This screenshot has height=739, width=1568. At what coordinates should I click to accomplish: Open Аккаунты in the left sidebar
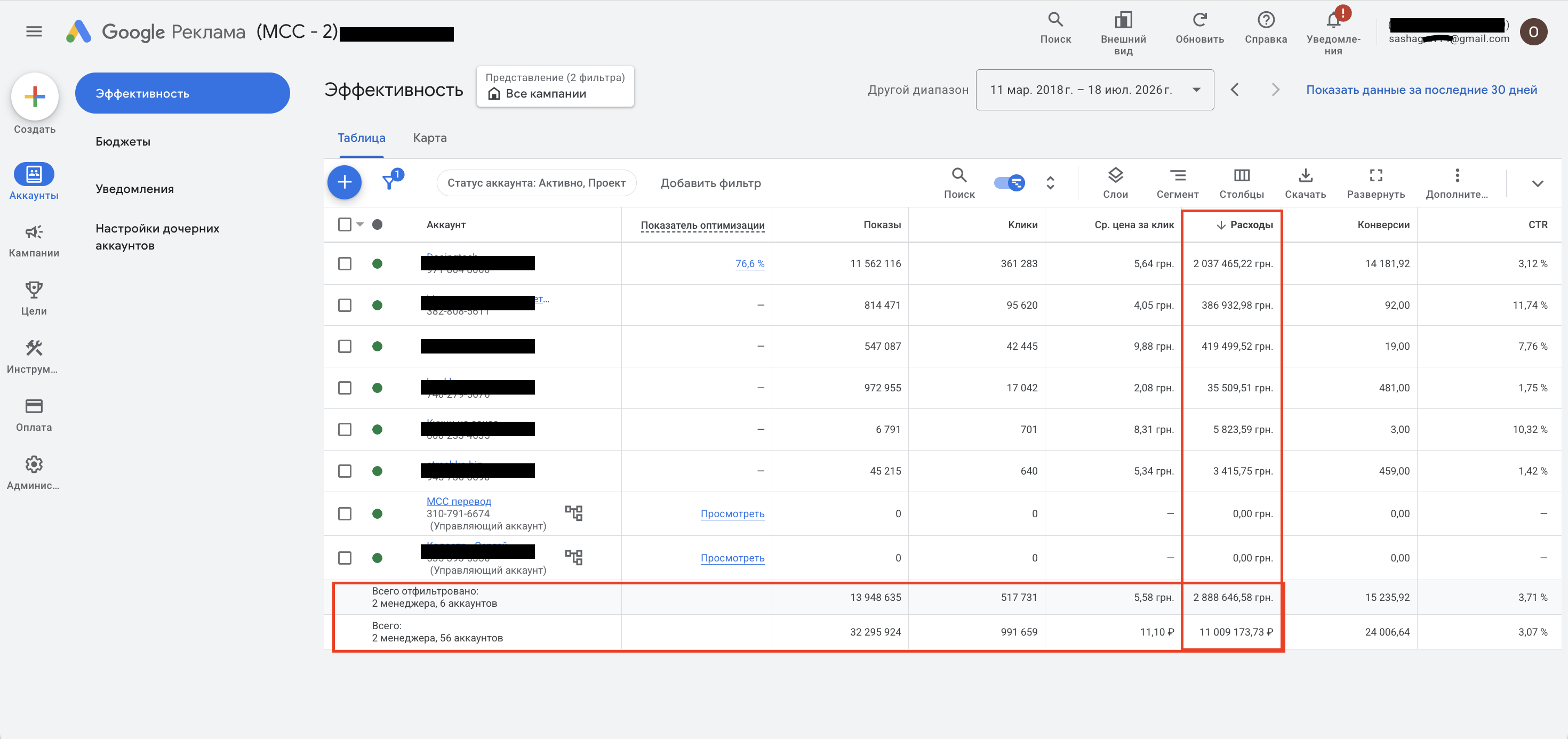click(x=34, y=181)
